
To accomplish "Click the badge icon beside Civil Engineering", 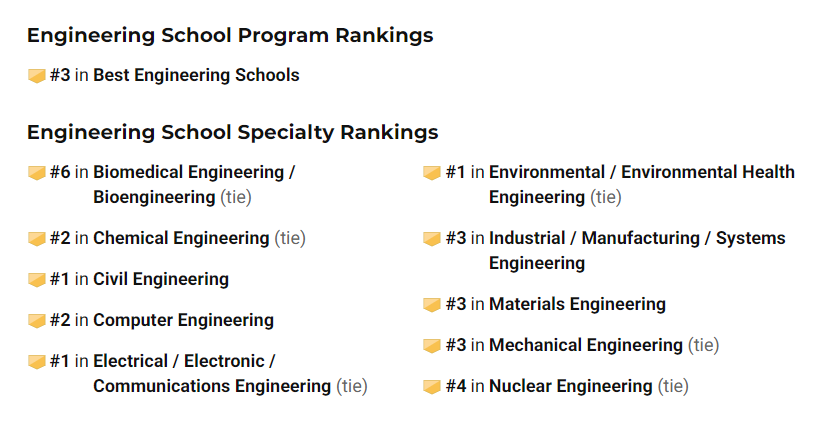I will (37, 280).
